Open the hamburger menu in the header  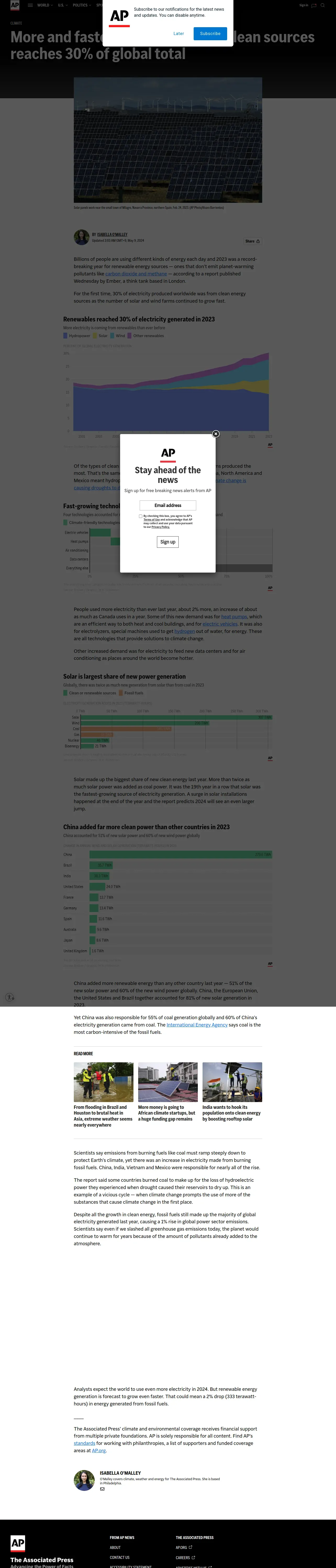[30, 5]
